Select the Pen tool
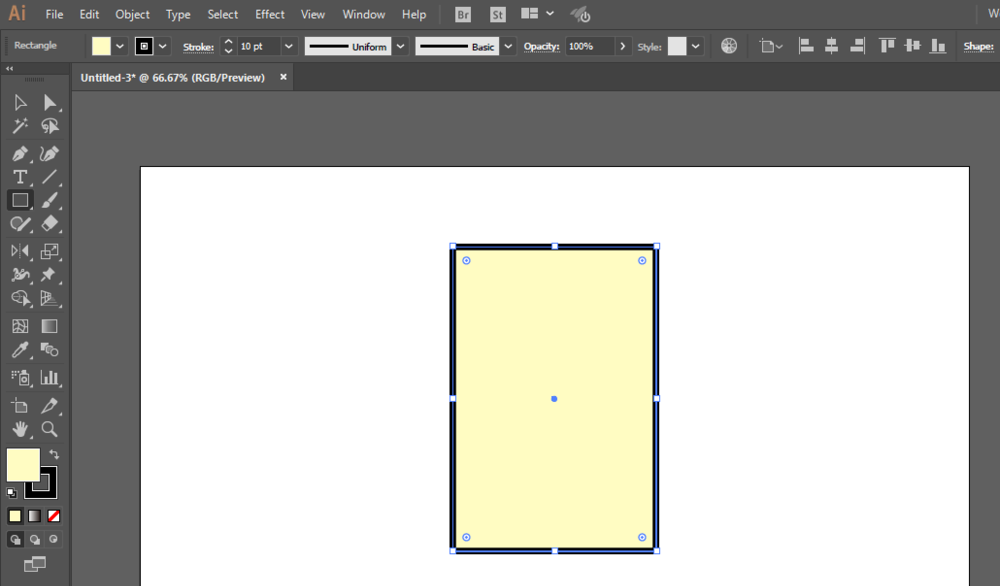1000x586 pixels. (20, 154)
